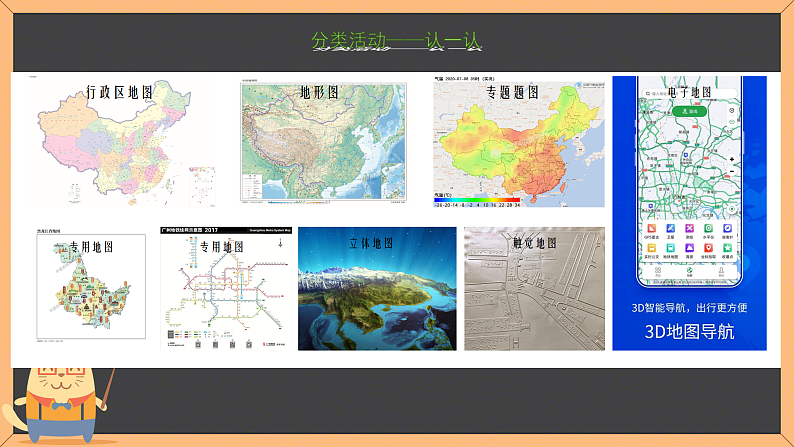
Task: Tap the purple 海拔 altitude icon
Action: point(689,248)
